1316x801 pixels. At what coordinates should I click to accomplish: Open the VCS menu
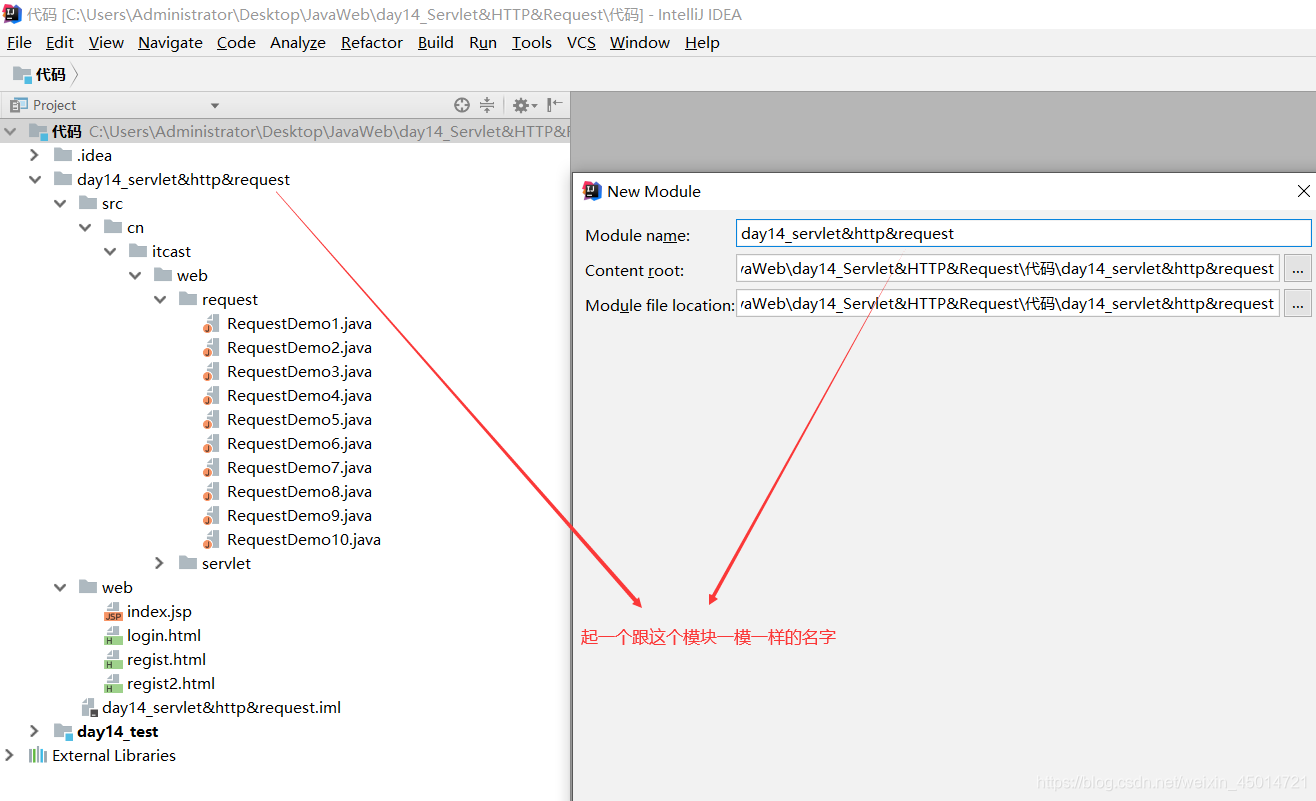581,42
